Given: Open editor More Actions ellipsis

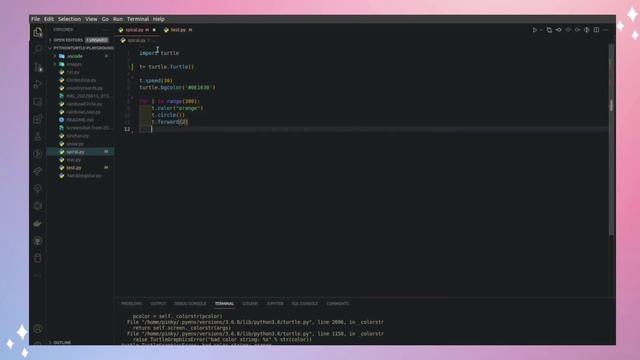Looking at the screenshot, I should click(606, 30).
